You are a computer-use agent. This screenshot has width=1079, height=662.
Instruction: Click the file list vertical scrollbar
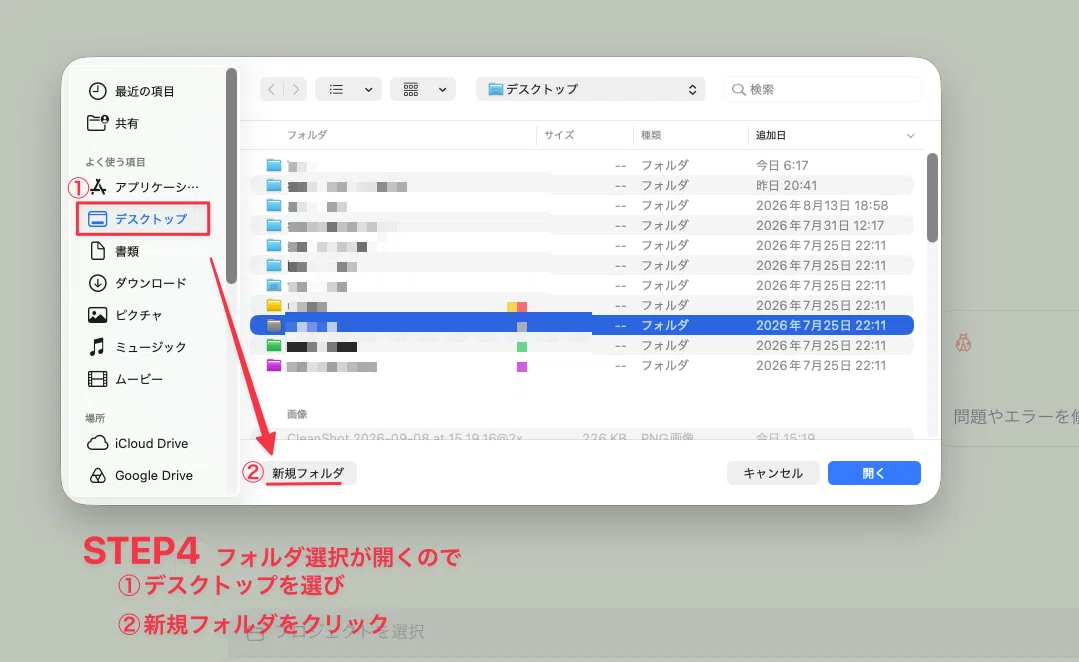tap(932, 197)
